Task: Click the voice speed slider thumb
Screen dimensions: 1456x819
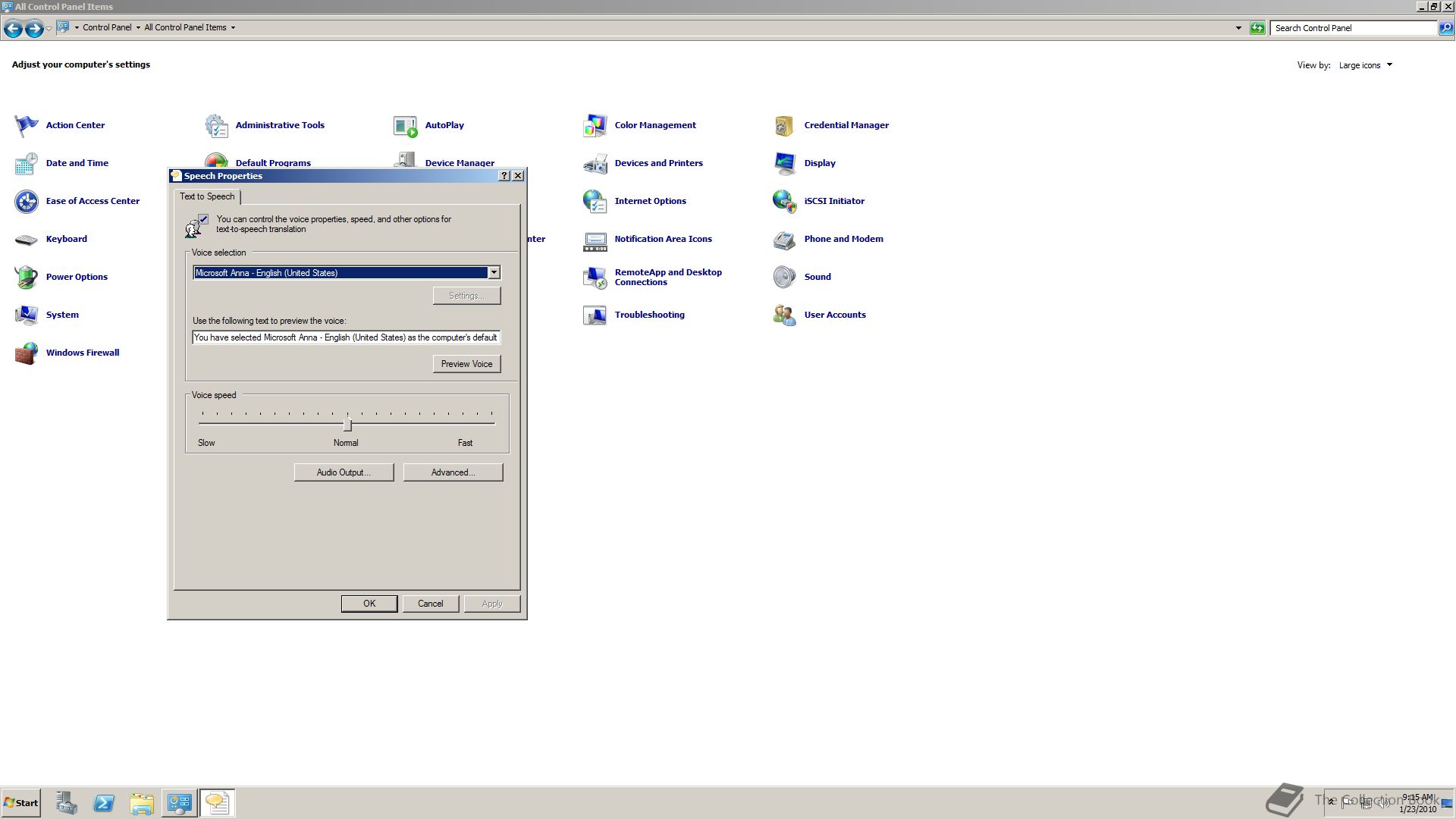Action: [347, 424]
